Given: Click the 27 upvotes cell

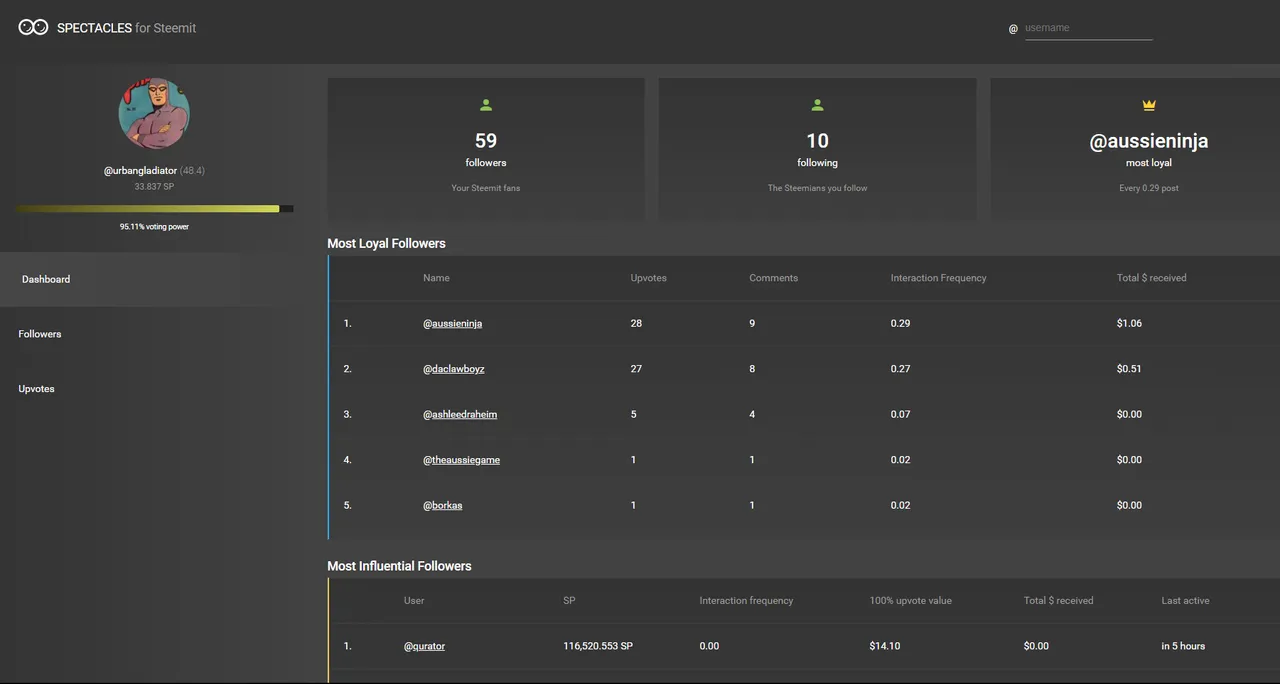Looking at the screenshot, I should click(x=636, y=369).
